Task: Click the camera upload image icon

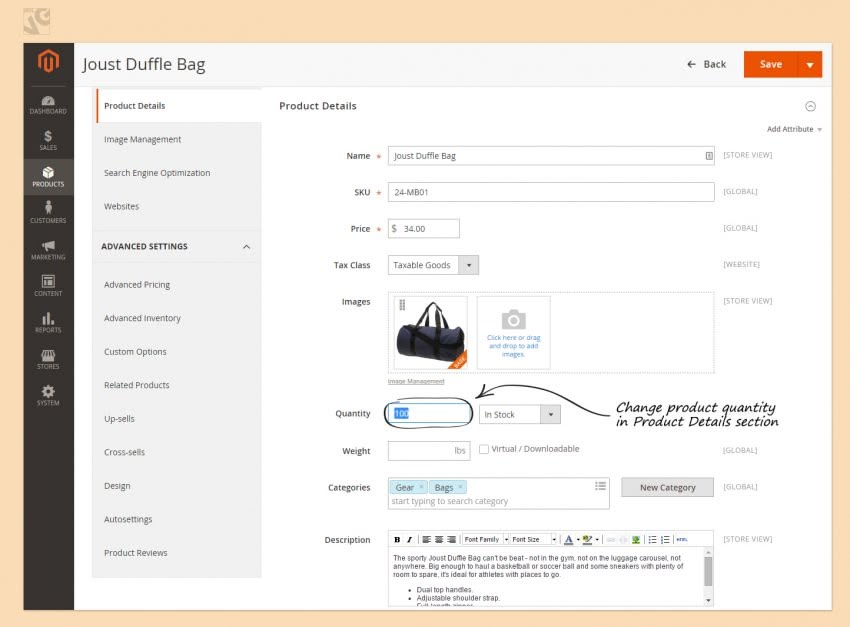Action: tap(513, 320)
